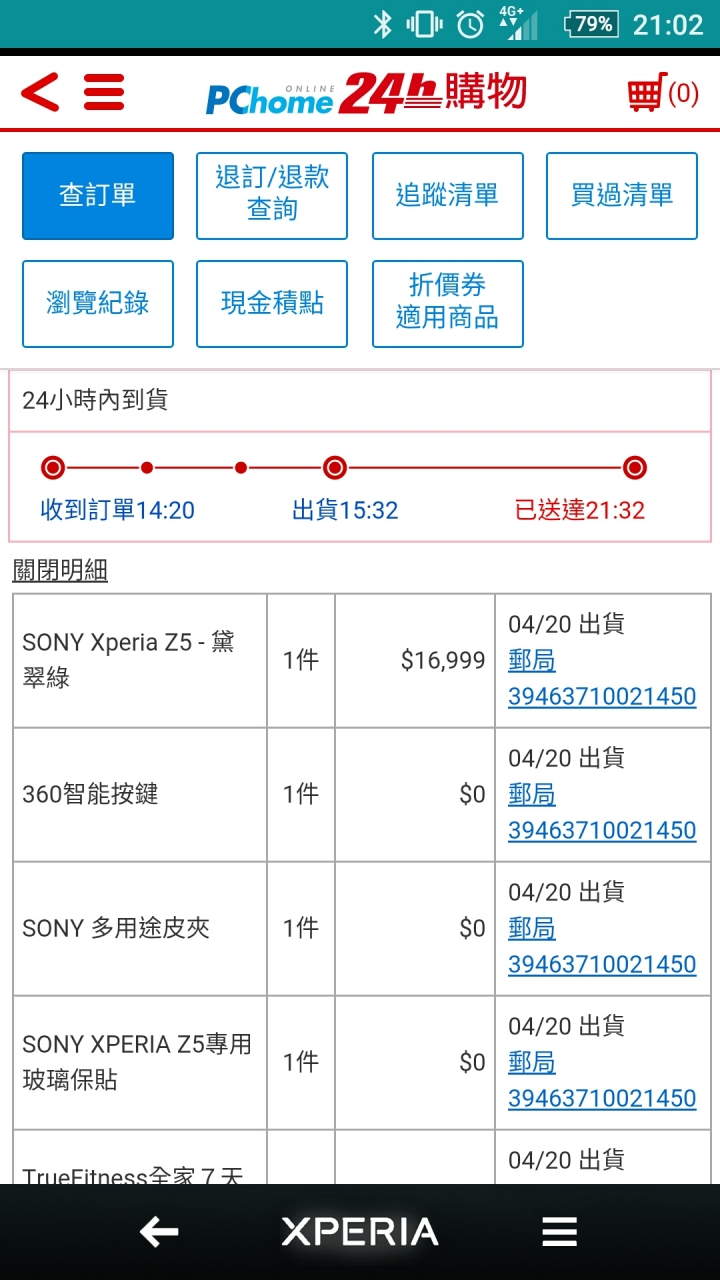Tap the PChome 24h logo

pos(366,93)
